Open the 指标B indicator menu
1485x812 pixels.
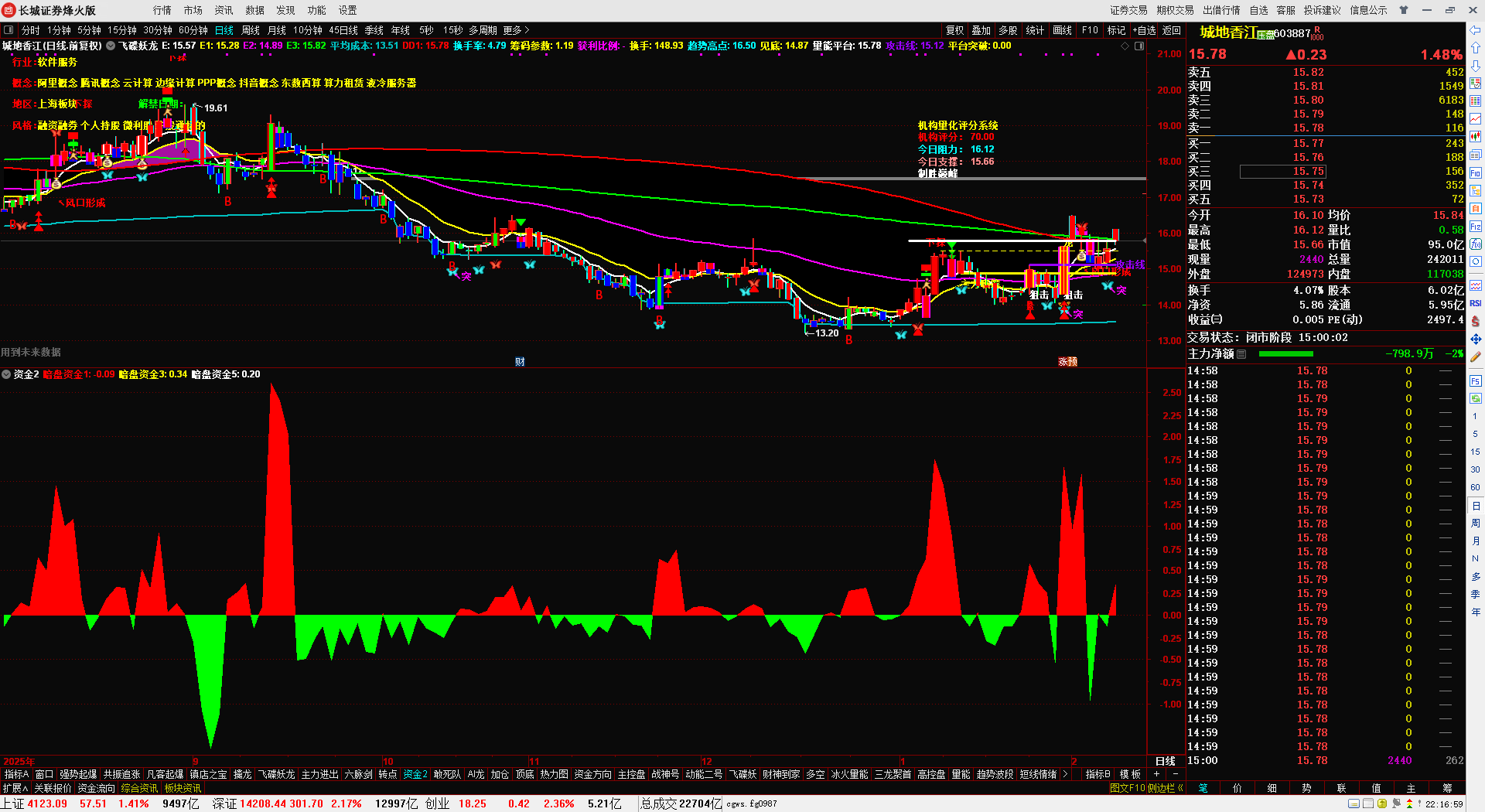click(x=1098, y=774)
